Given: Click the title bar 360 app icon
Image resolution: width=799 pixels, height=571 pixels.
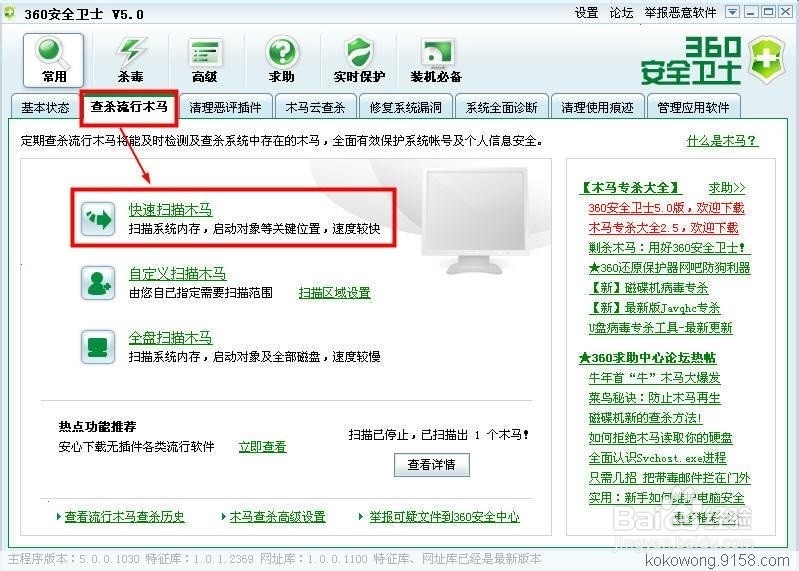Looking at the screenshot, I should [9, 14].
